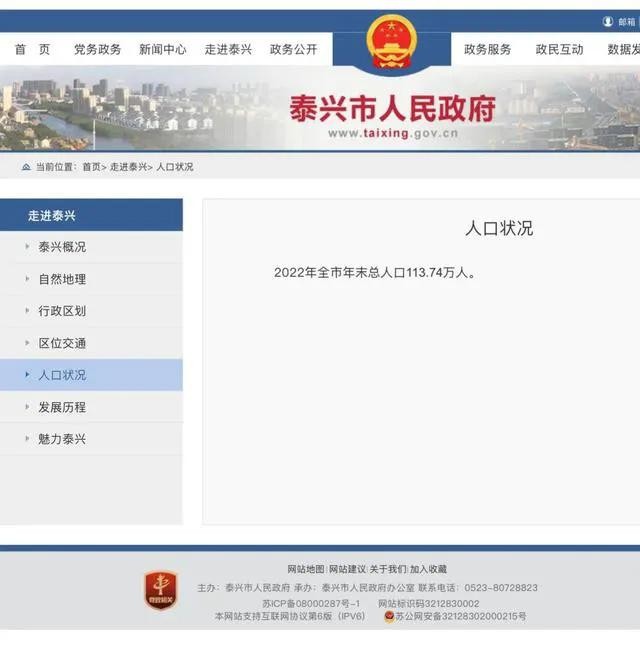Click the 邮箱 user icon at top right
The image size is (640, 648).
(607, 21)
